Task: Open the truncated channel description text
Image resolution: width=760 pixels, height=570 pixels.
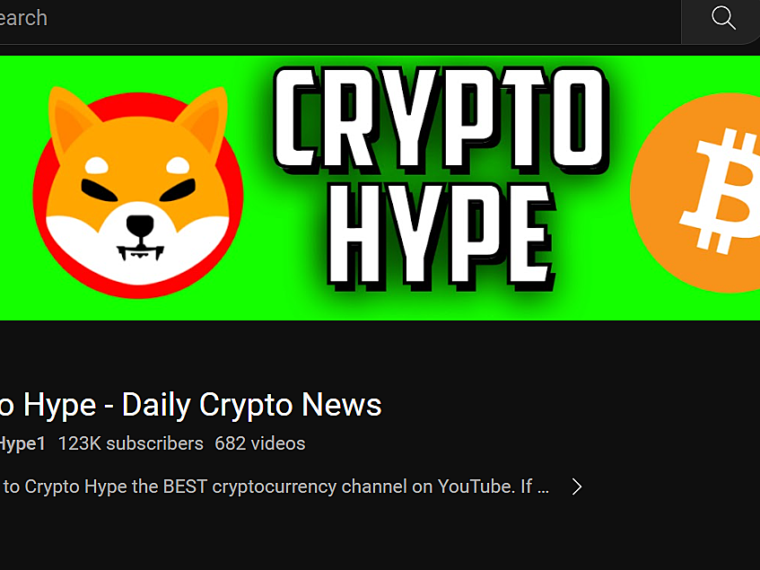Action: click(274, 487)
